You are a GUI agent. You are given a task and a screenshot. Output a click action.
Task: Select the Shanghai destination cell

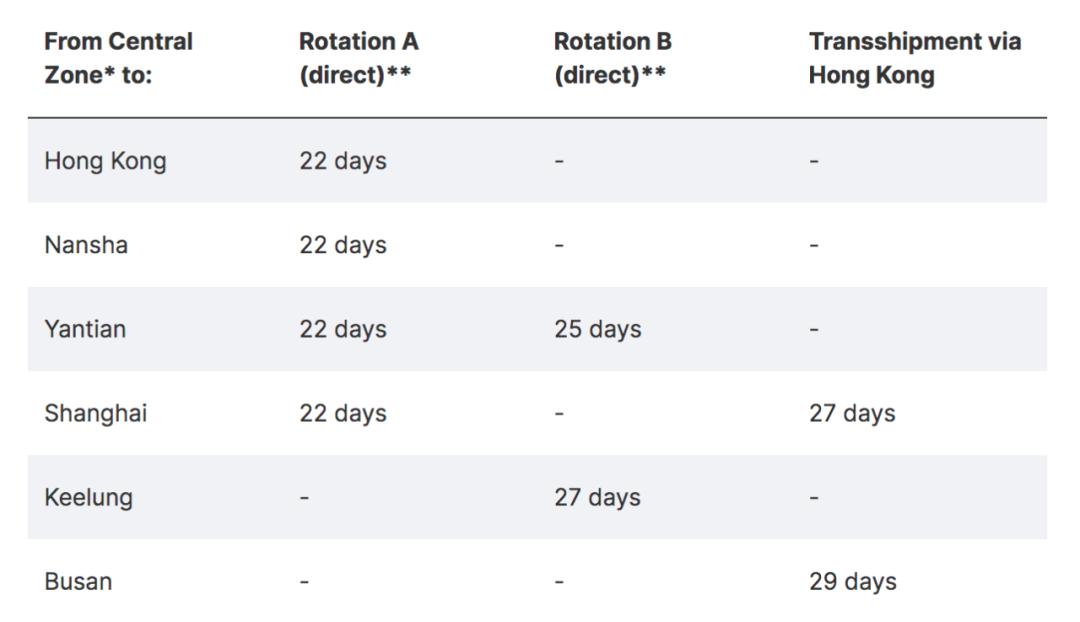(95, 413)
